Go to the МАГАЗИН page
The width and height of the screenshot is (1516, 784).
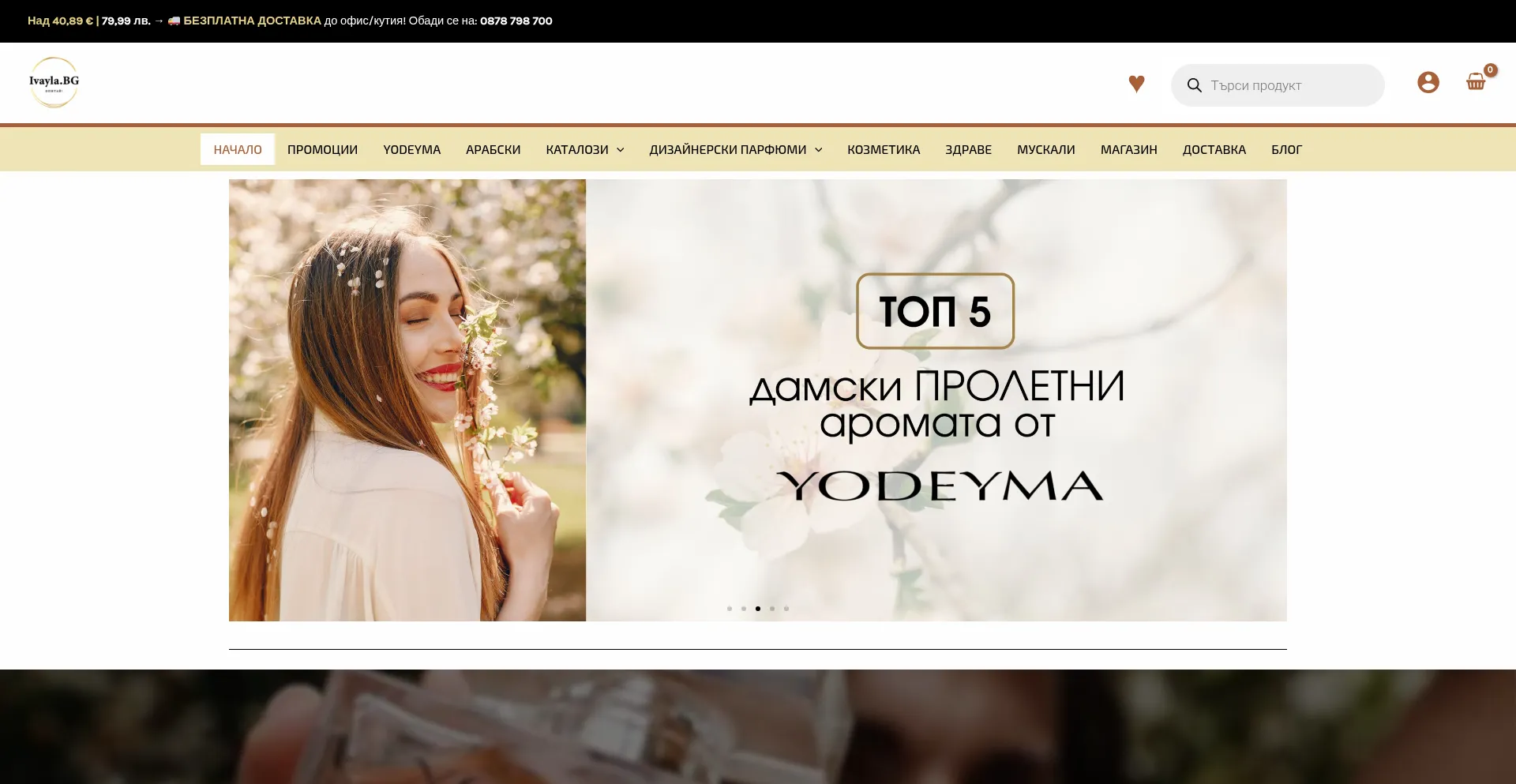pos(1128,149)
